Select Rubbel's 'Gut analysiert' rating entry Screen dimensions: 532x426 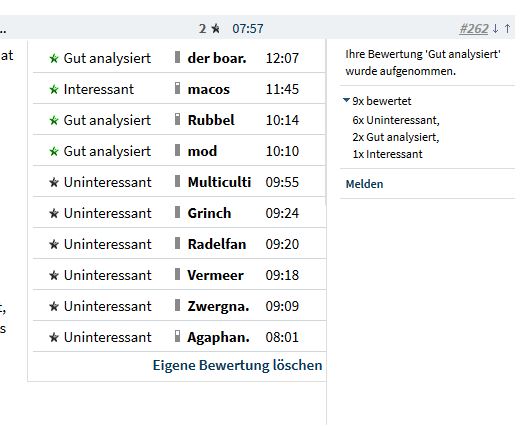click(179, 120)
